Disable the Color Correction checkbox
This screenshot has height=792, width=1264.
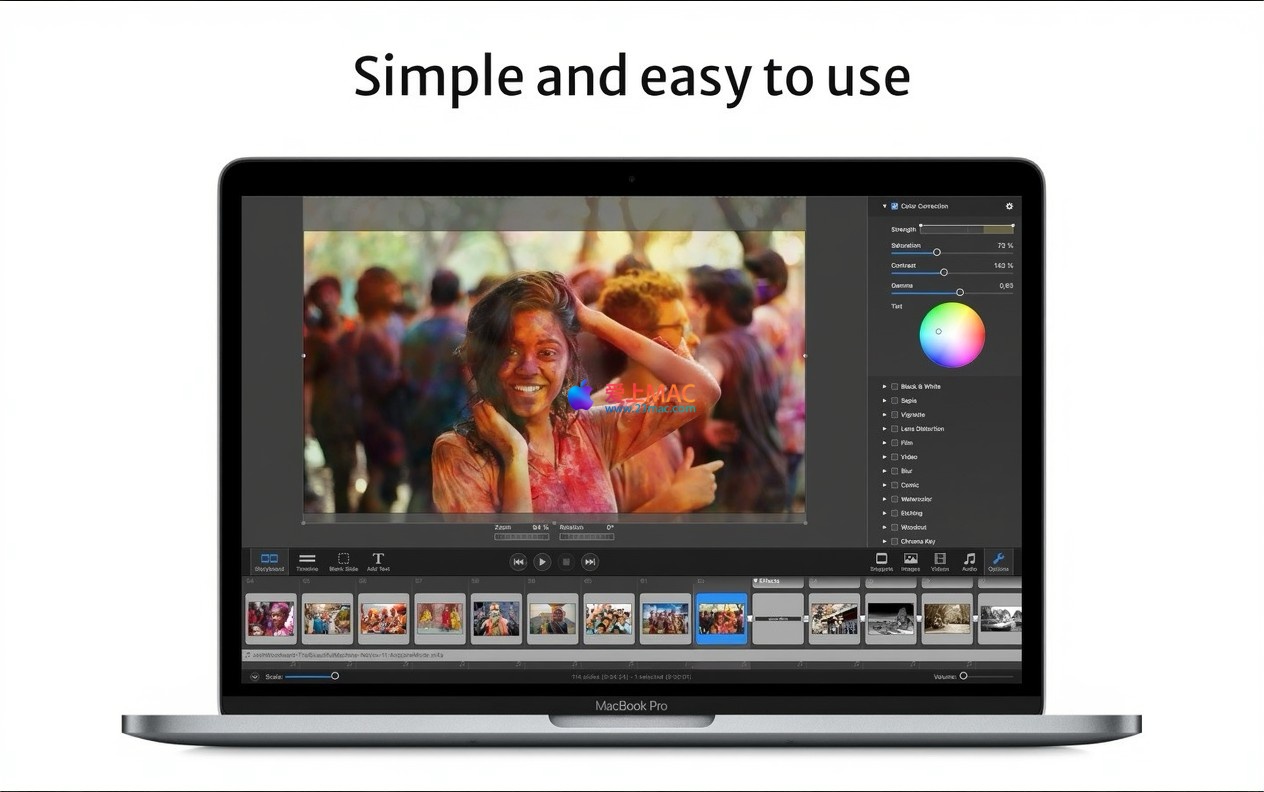tap(895, 206)
